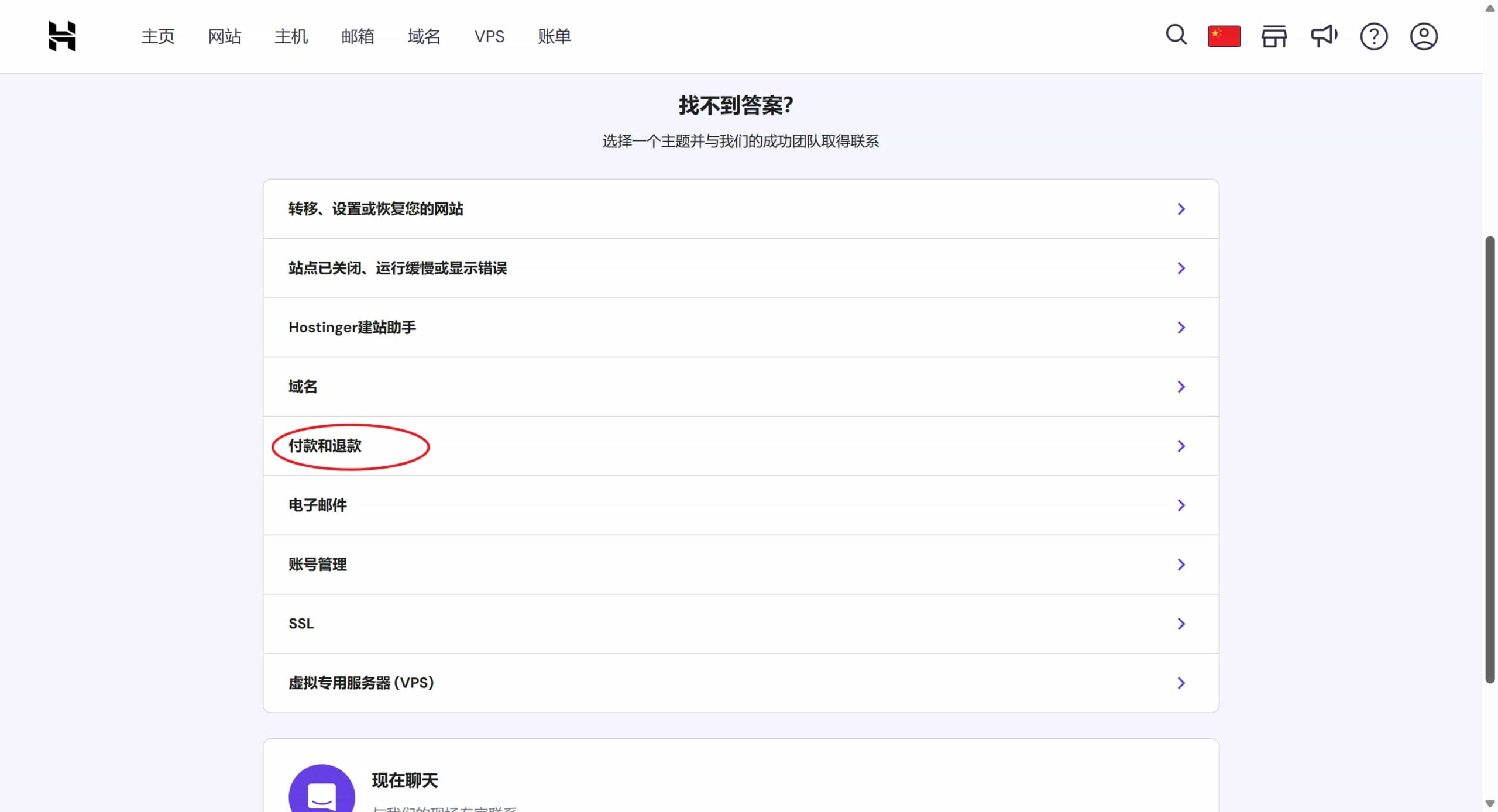Click the megaphone announcements icon
This screenshot has height=812, width=1498.
click(1324, 36)
